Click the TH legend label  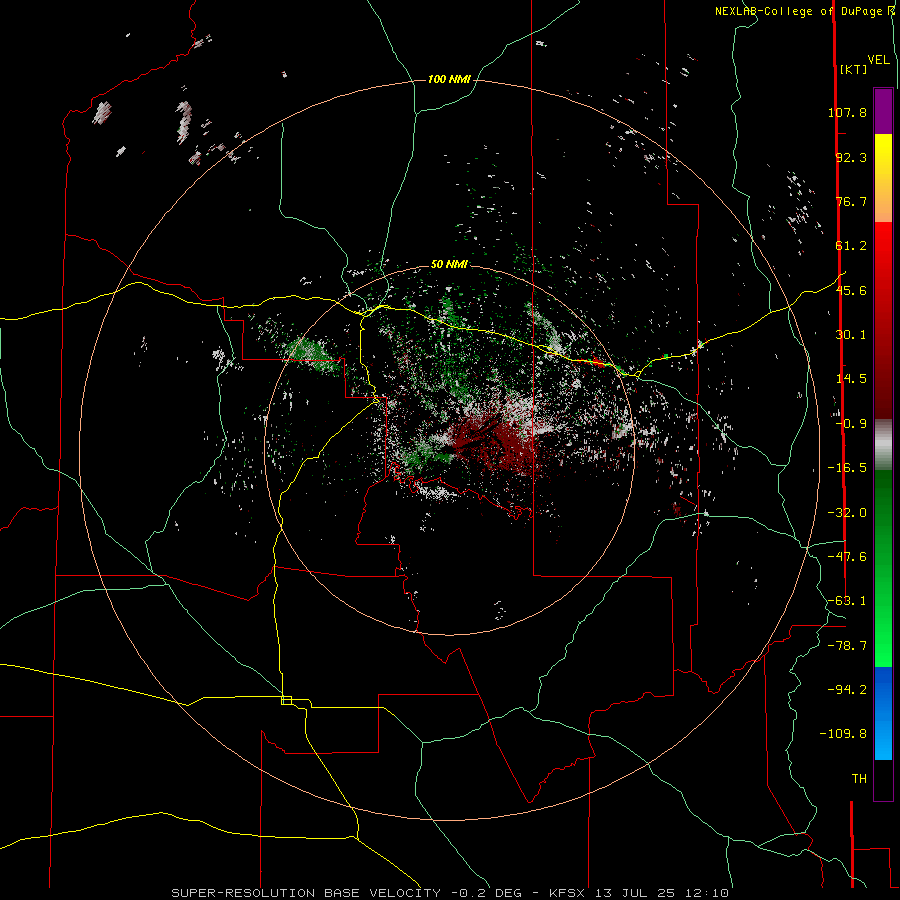859,779
